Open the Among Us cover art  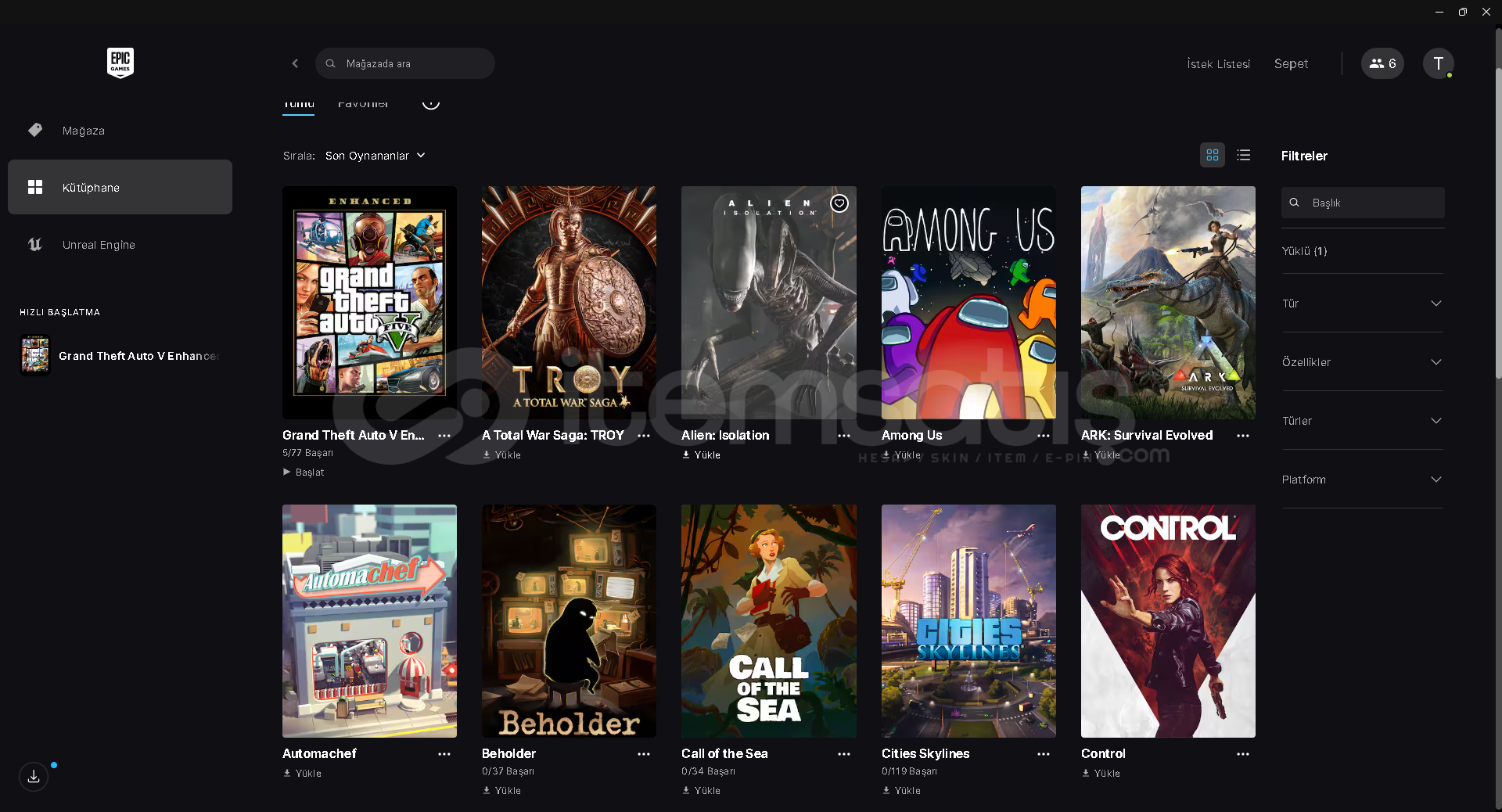(x=968, y=303)
